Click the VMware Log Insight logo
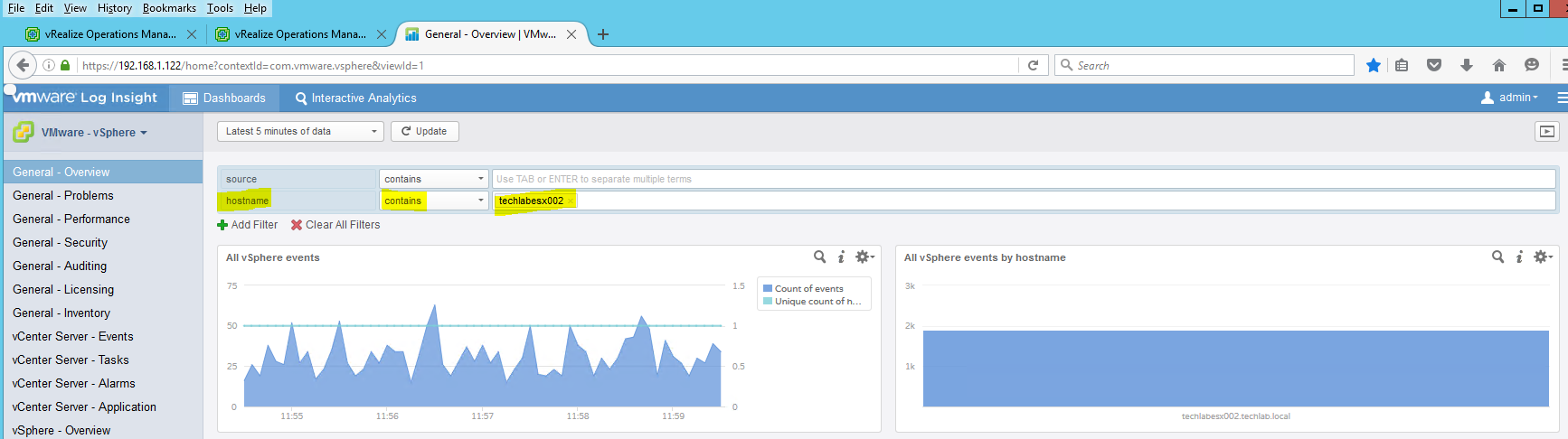The image size is (1568, 439). (84, 97)
